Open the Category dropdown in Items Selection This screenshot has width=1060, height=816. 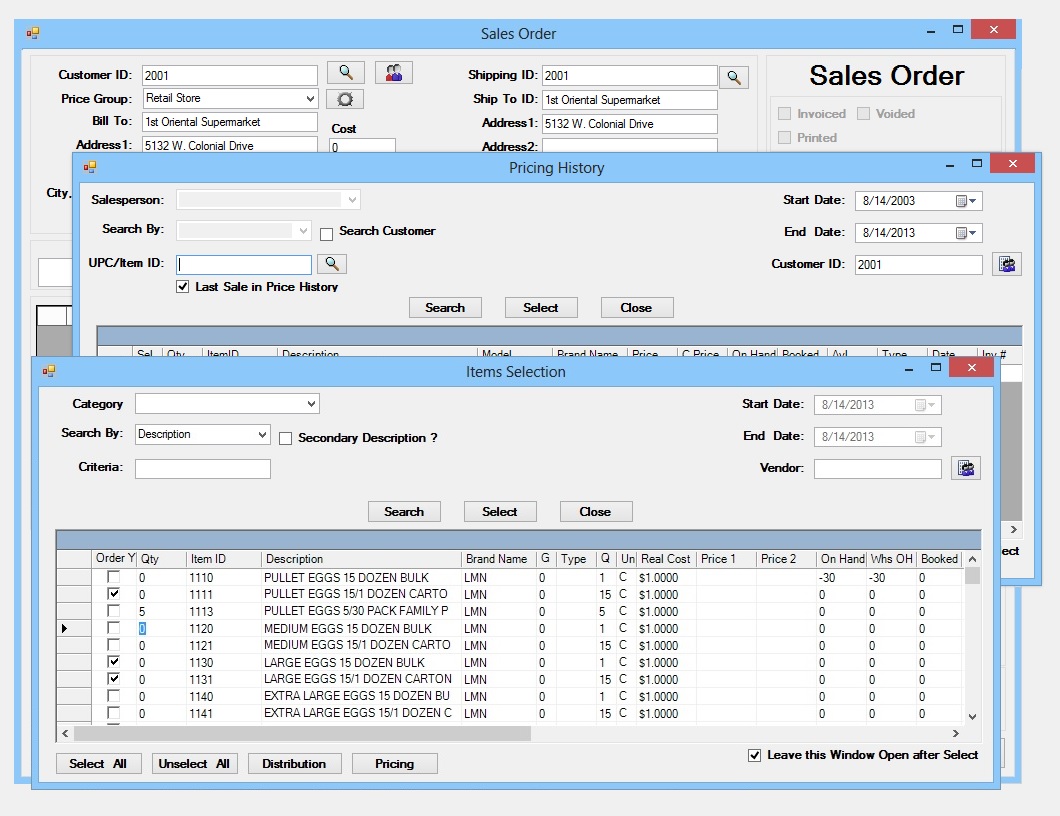coord(311,404)
